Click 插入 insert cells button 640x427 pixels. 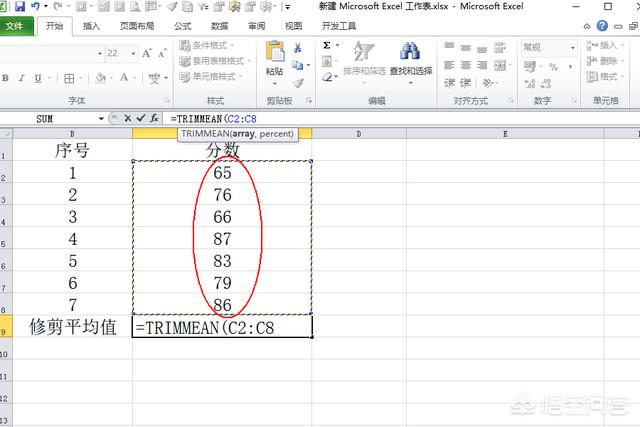(x=605, y=45)
